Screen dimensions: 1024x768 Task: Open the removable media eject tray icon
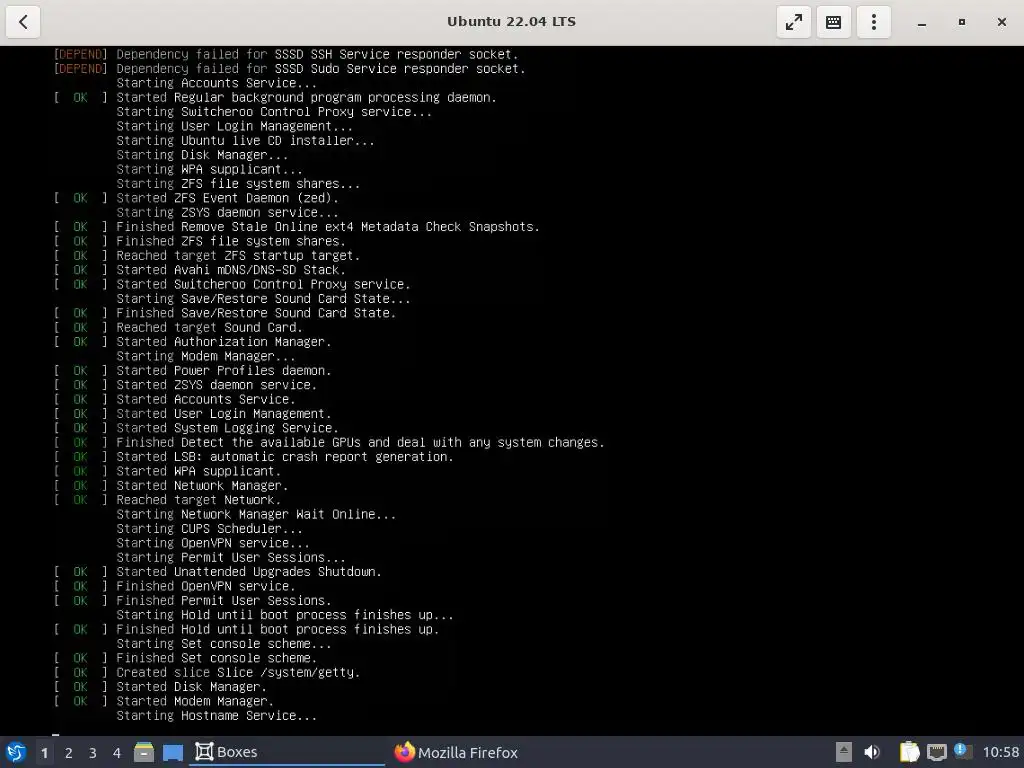coord(844,752)
